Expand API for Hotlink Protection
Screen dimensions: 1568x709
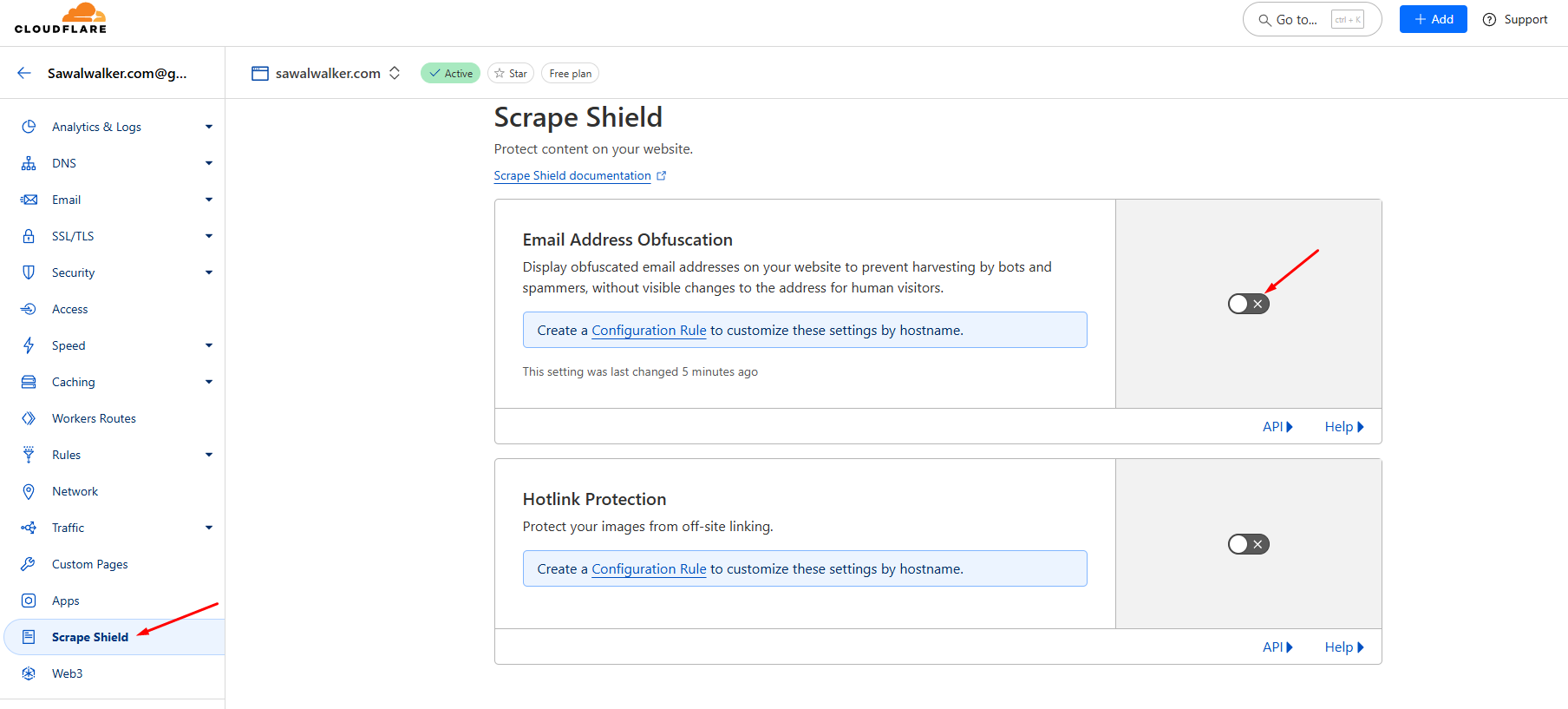[1277, 647]
